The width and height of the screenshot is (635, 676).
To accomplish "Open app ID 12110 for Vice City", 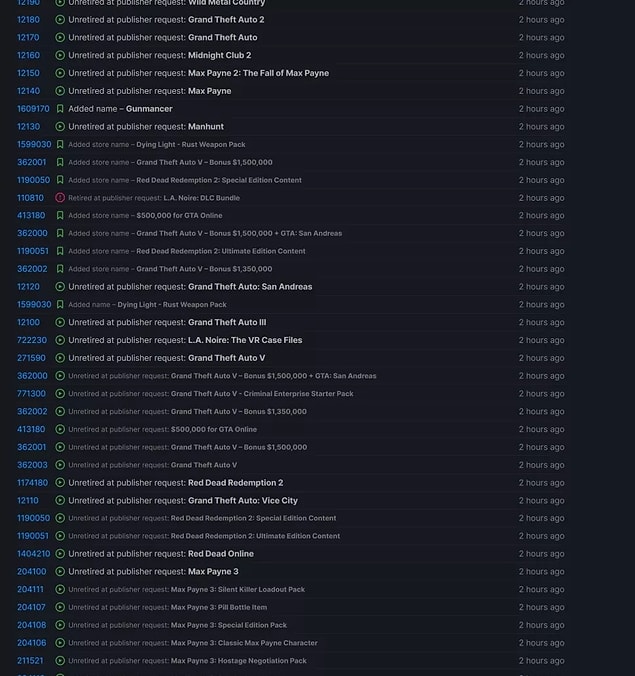I will click(28, 501).
